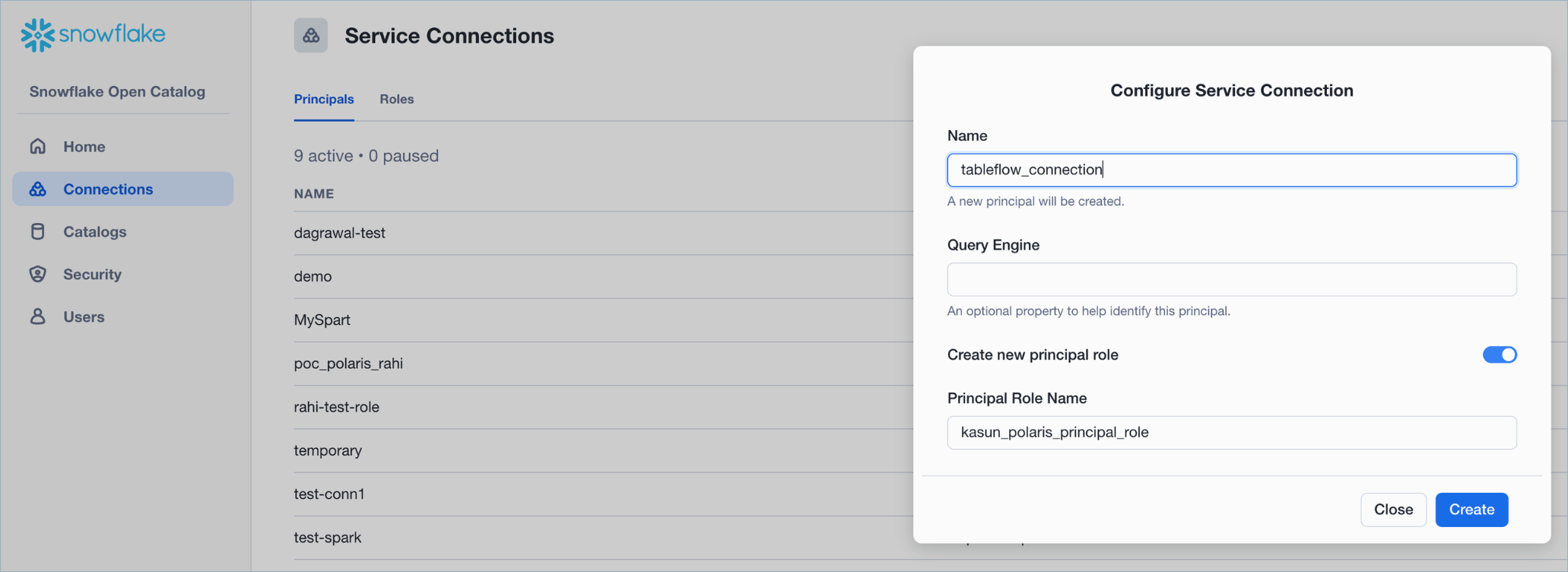
Task: Open the test-spark principal
Action: [328, 537]
